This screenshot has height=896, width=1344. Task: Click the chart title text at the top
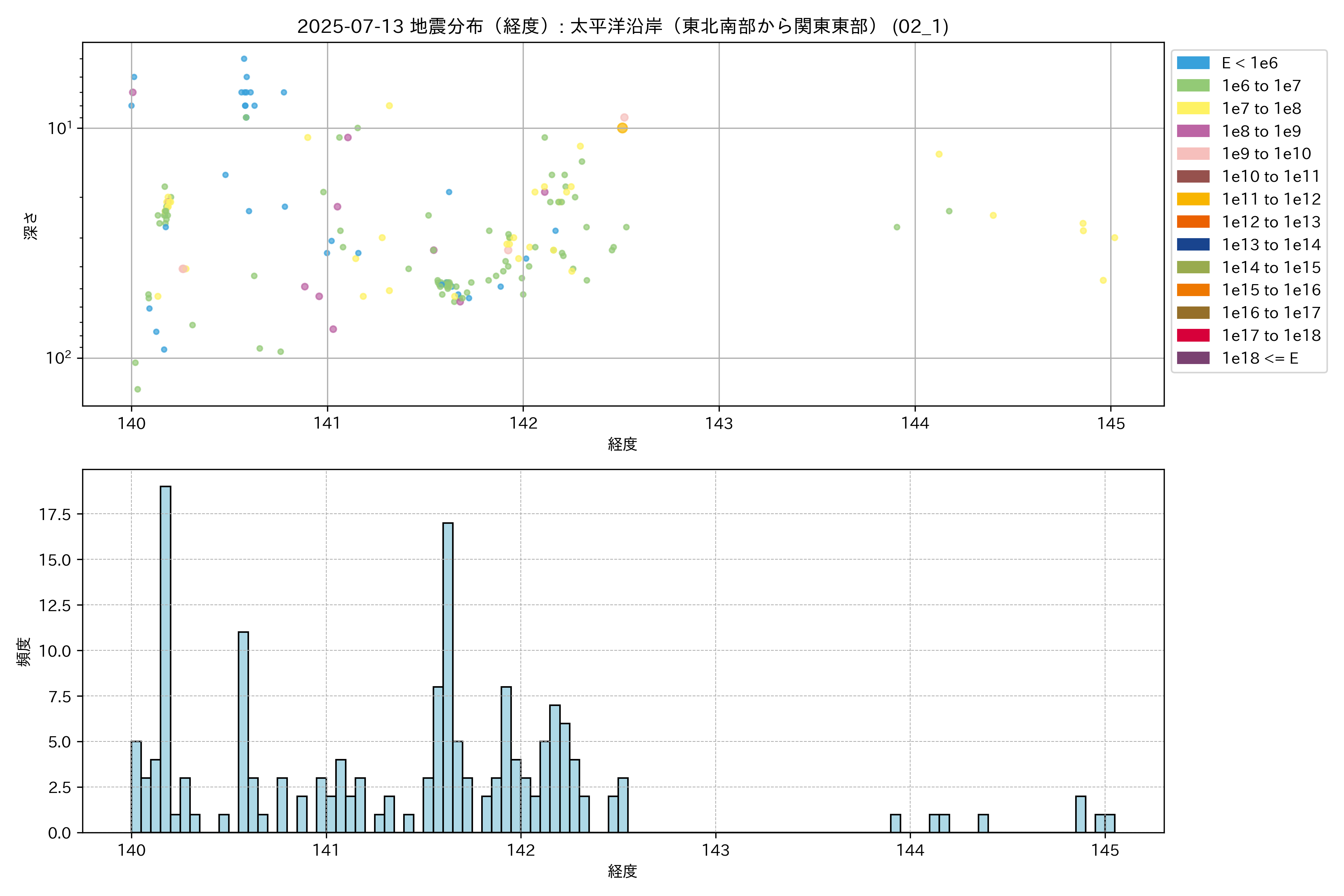tap(623, 26)
